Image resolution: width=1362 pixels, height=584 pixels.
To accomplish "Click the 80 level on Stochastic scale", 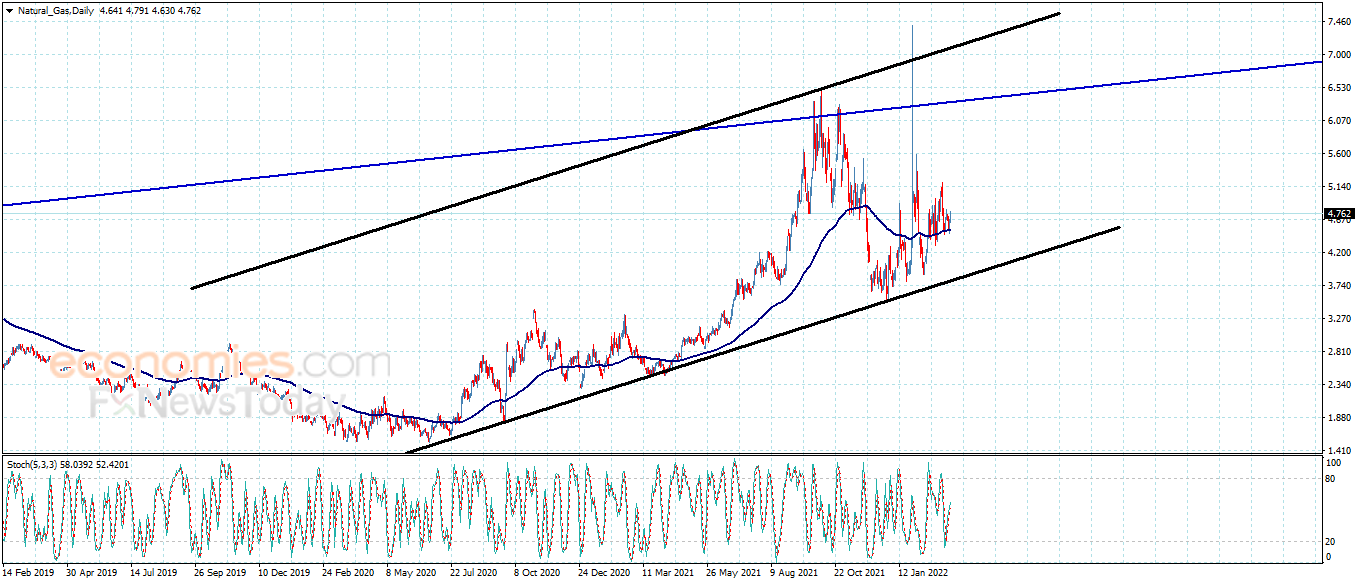I will pyautogui.click(x=1331, y=479).
